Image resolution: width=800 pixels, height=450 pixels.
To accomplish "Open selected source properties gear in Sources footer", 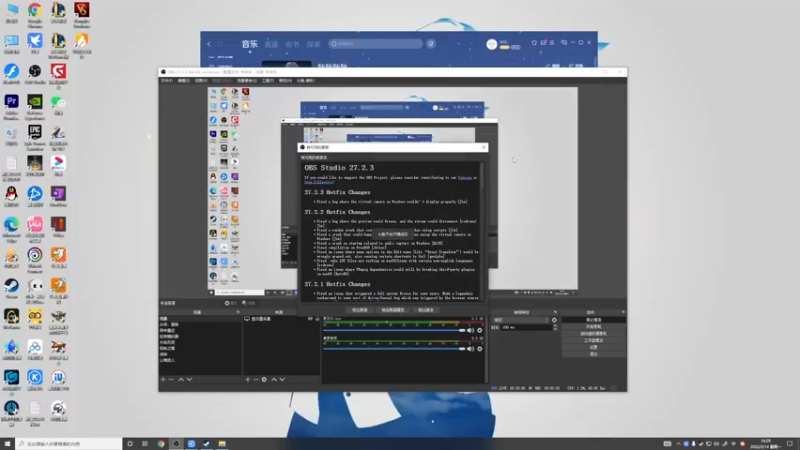I will 264,380.
